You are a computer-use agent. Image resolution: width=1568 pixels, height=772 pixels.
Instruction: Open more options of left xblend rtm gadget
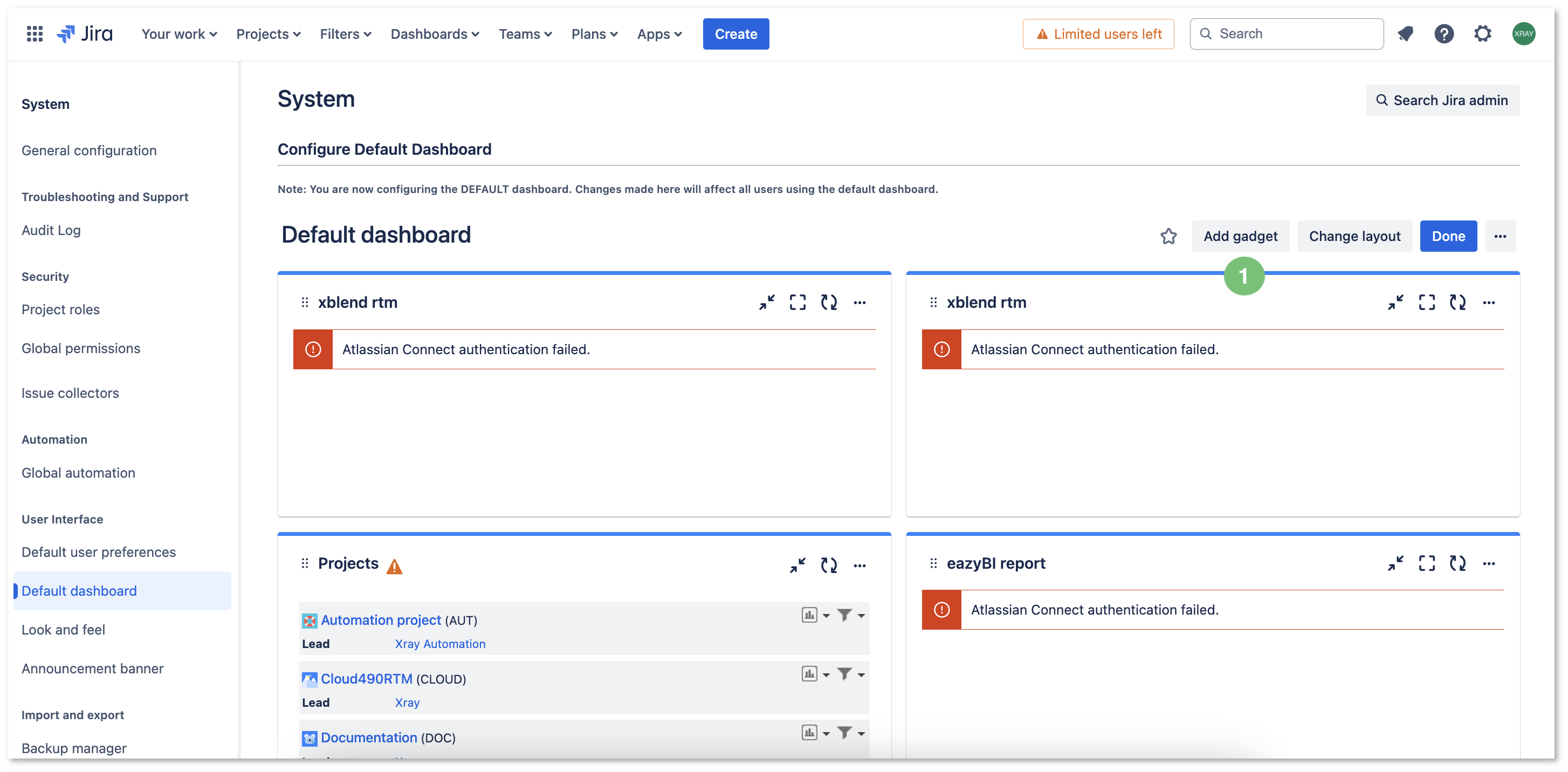(x=859, y=302)
